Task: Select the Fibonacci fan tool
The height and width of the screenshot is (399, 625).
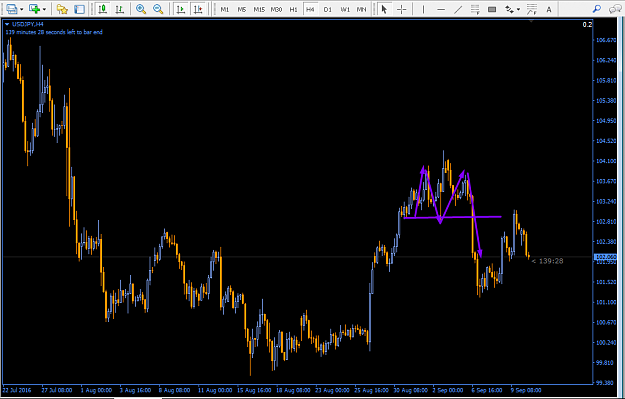Action: point(532,9)
